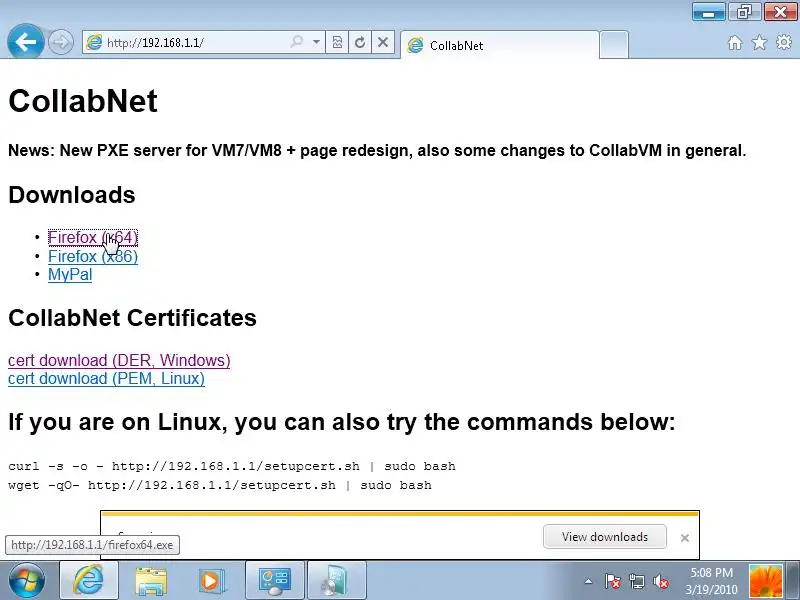Click the News PXE server announcement text
The height and width of the screenshot is (600, 800).
[x=377, y=151]
